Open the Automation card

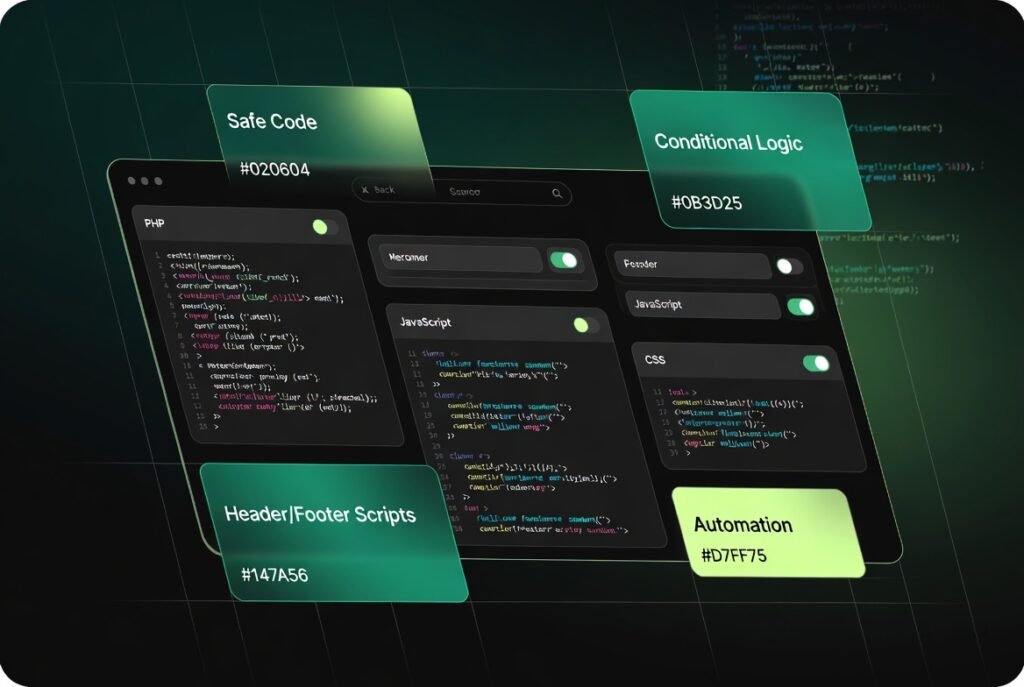tap(768, 533)
